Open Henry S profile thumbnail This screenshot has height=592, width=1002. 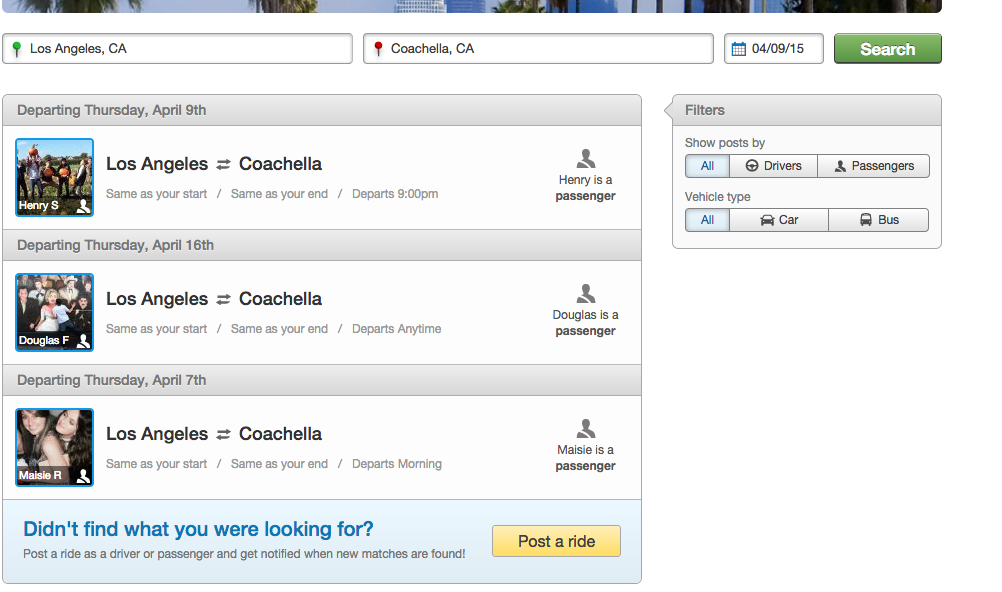coord(54,178)
